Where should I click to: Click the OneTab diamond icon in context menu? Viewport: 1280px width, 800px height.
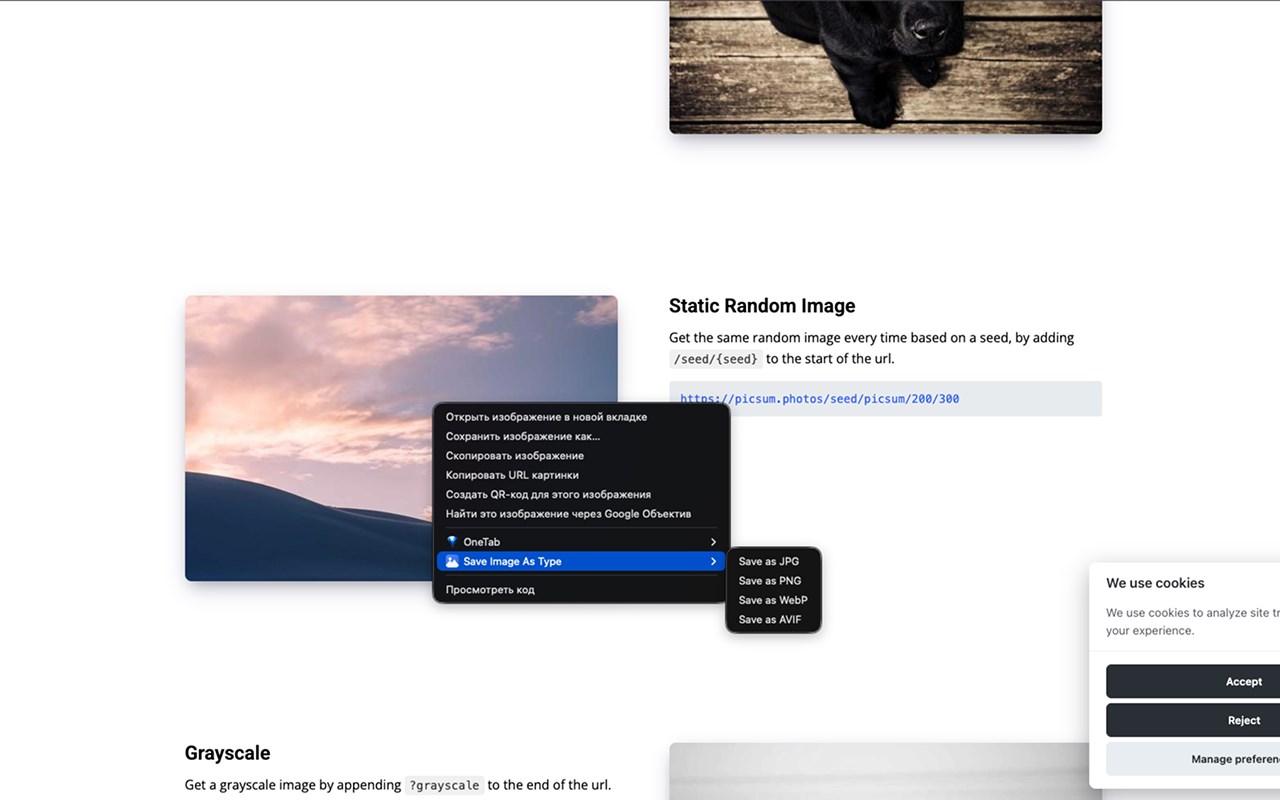452,542
